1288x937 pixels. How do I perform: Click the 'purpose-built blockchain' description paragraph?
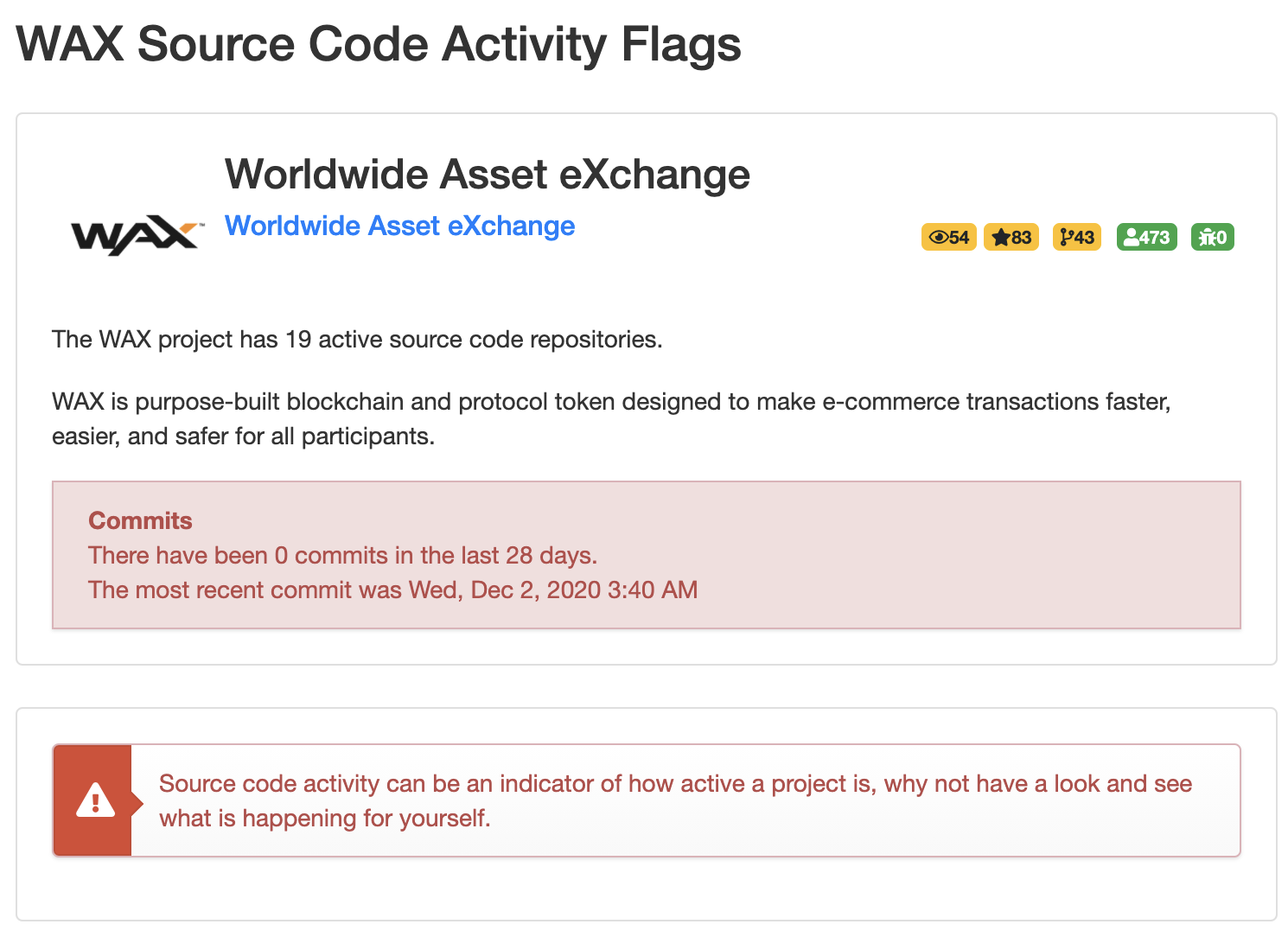tap(611, 418)
